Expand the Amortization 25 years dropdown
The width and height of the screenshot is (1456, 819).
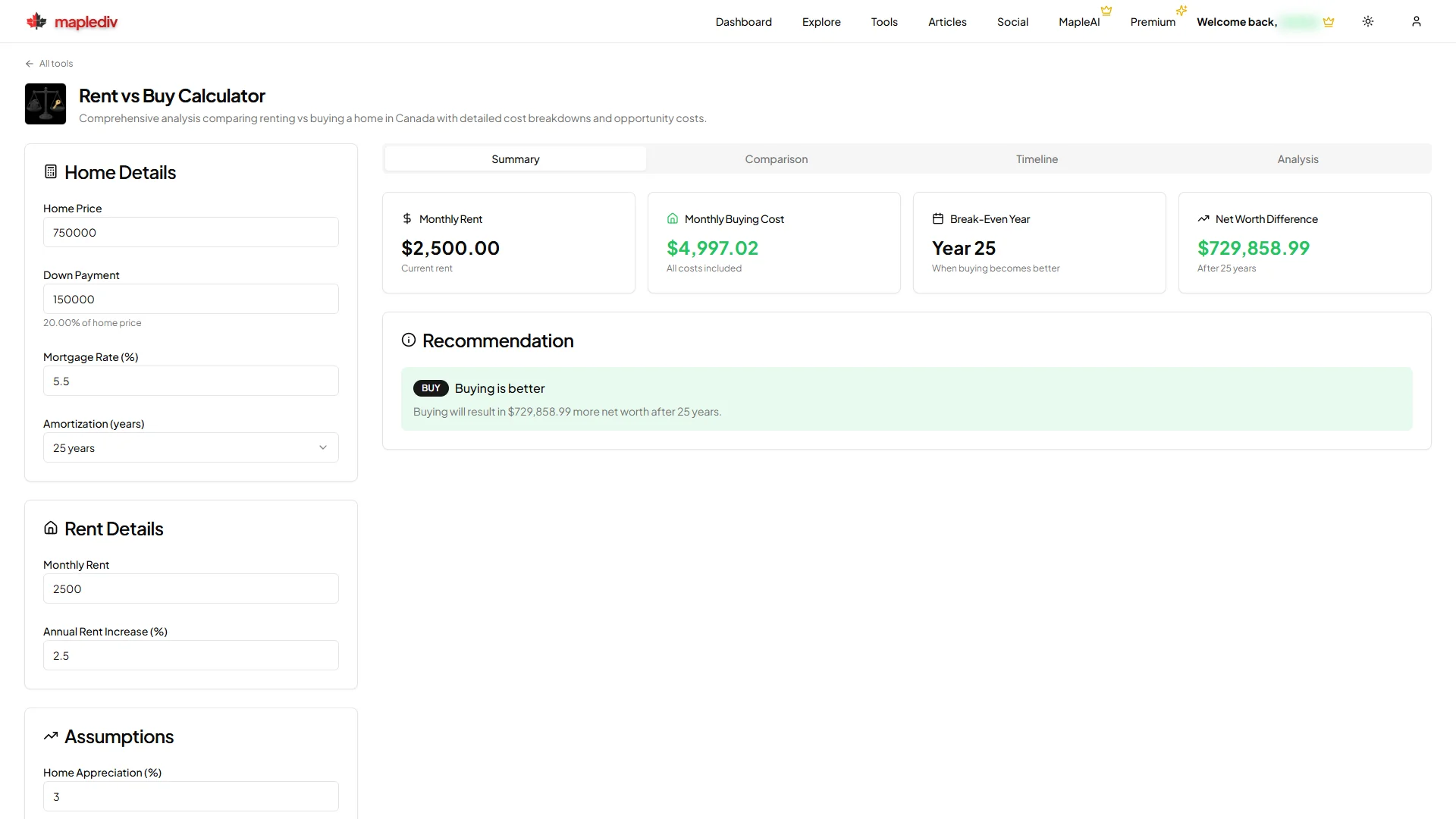tap(191, 447)
